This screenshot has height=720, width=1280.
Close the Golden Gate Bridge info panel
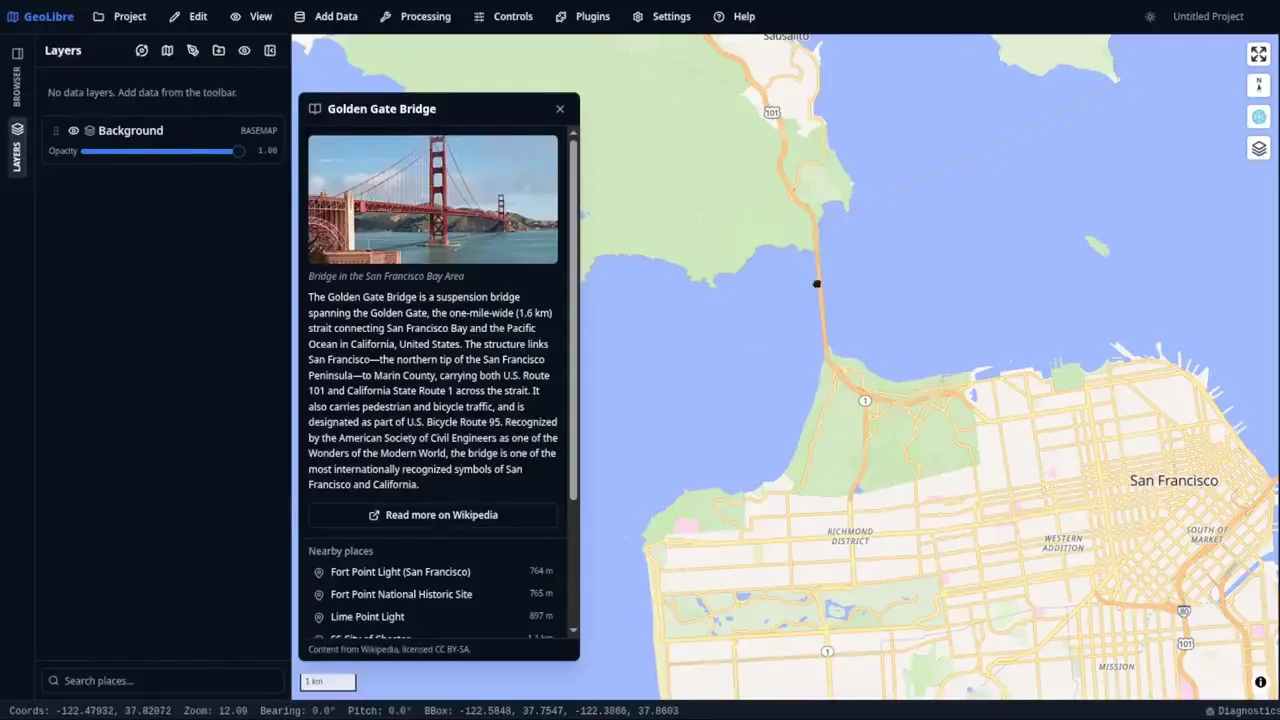pyautogui.click(x=560, y=109)
